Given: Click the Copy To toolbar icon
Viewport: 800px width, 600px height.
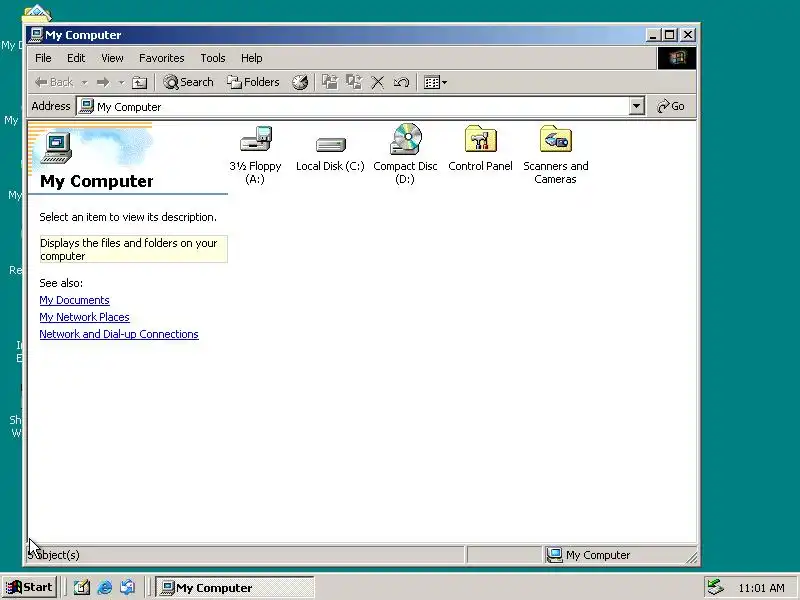Looking at the screenshot, I should tap(354, 82).
